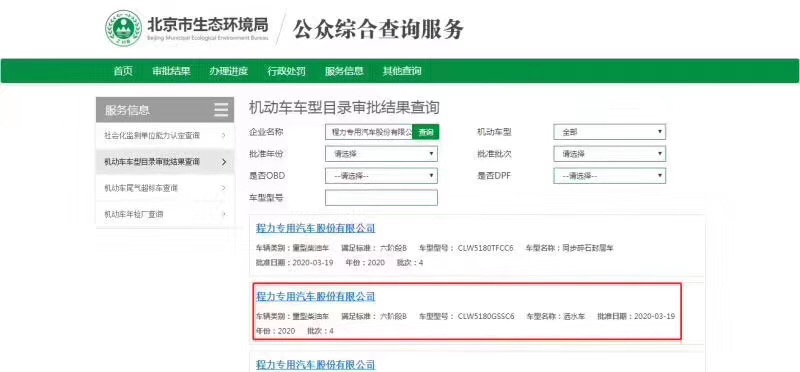
Task: Open the 是否OBD dropdown
Action: tap(382, 176)
